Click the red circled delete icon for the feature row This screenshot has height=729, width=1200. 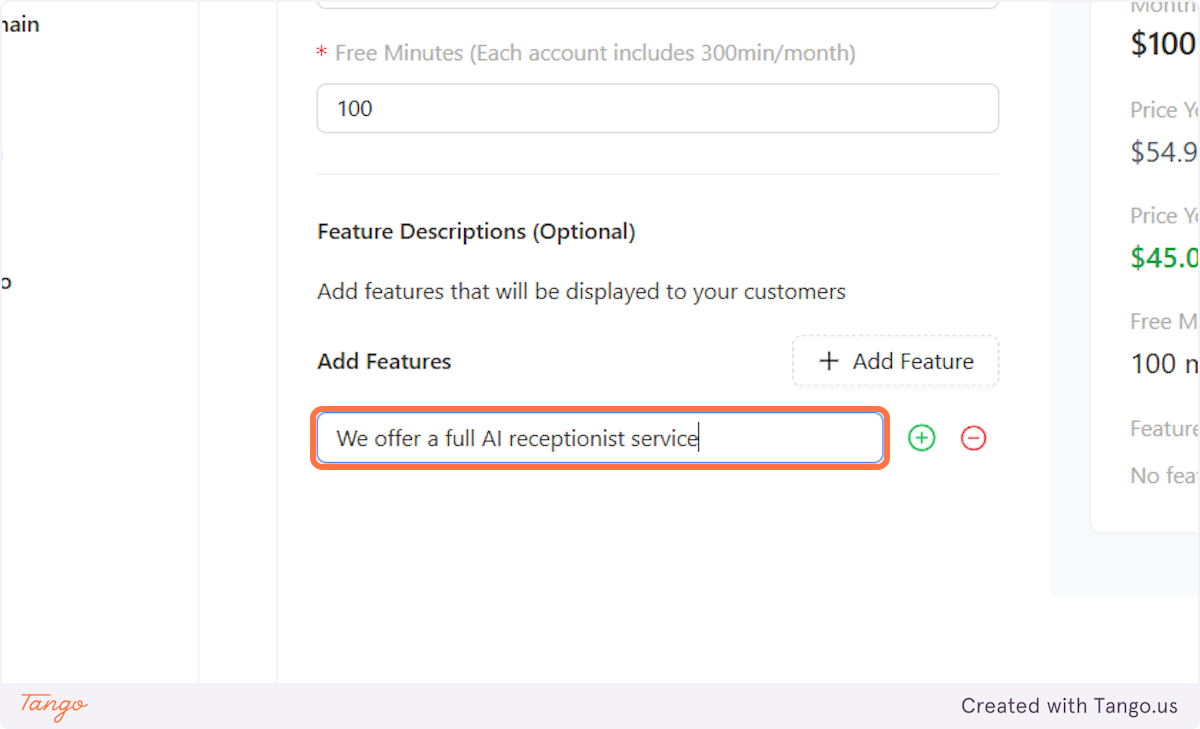tap(973, 437)
